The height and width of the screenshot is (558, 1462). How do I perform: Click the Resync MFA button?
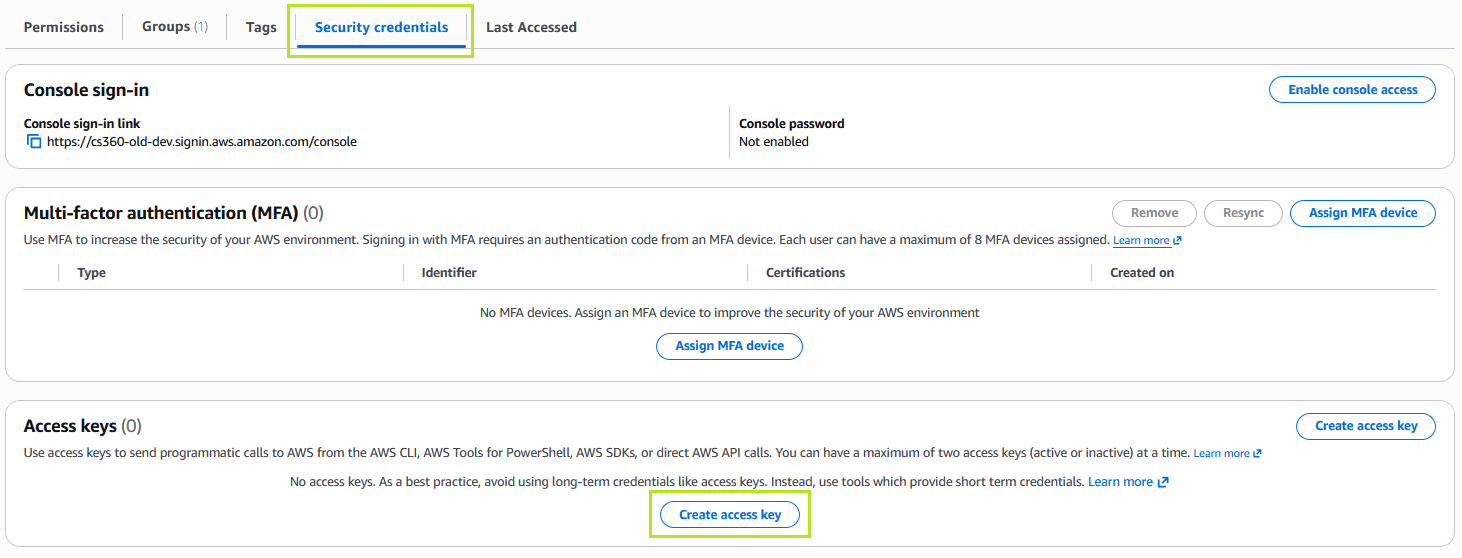(1244, 213)
